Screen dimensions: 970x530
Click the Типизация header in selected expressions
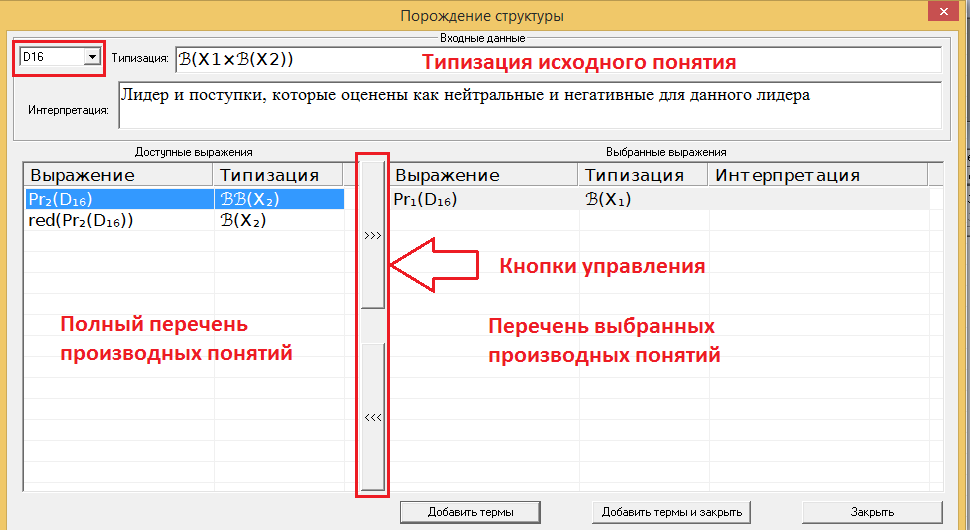[x=643, y=175]
